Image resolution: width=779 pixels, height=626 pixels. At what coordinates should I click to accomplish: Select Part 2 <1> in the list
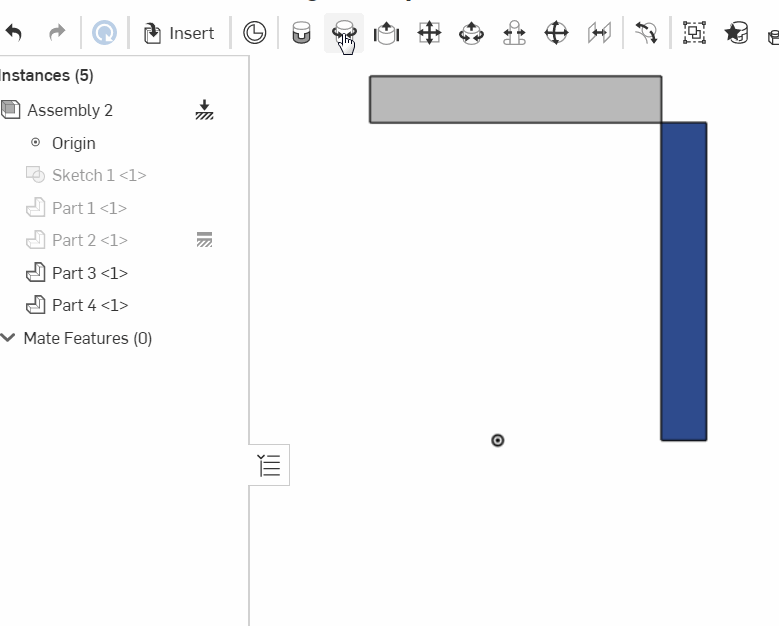(x=90, y=240)
